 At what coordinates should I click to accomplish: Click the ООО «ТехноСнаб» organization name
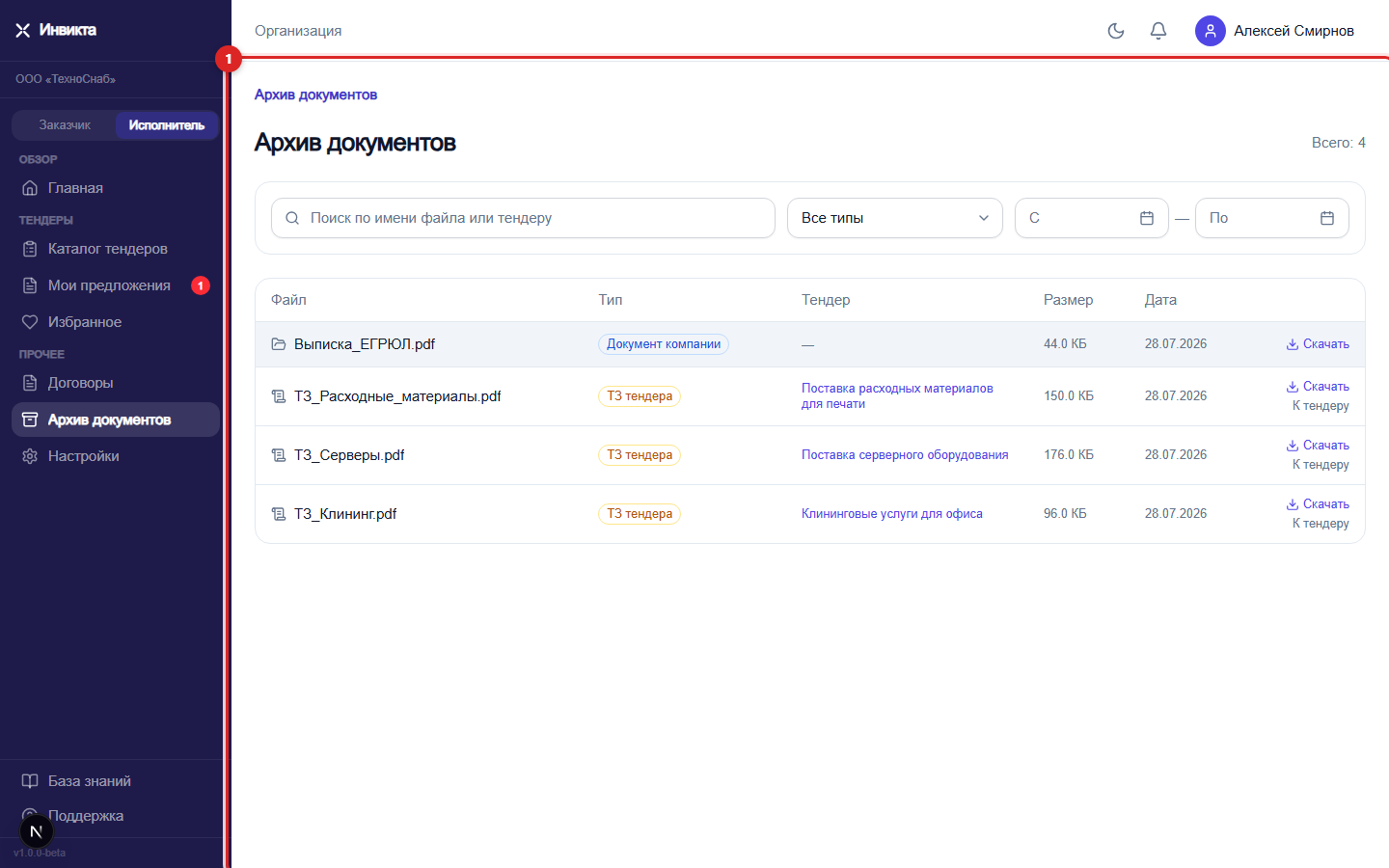(x=66, y=79)
